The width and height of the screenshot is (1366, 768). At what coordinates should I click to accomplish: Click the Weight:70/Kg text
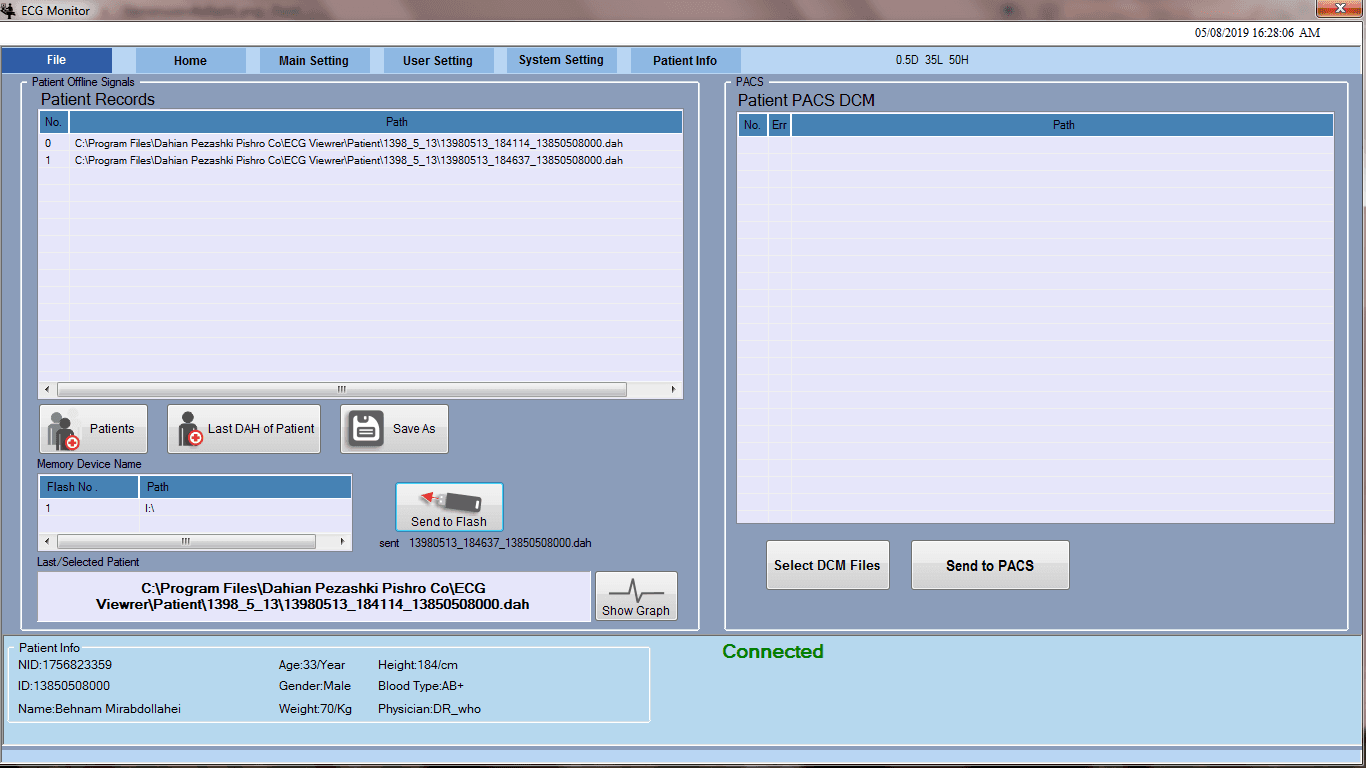tap(315, 709)
